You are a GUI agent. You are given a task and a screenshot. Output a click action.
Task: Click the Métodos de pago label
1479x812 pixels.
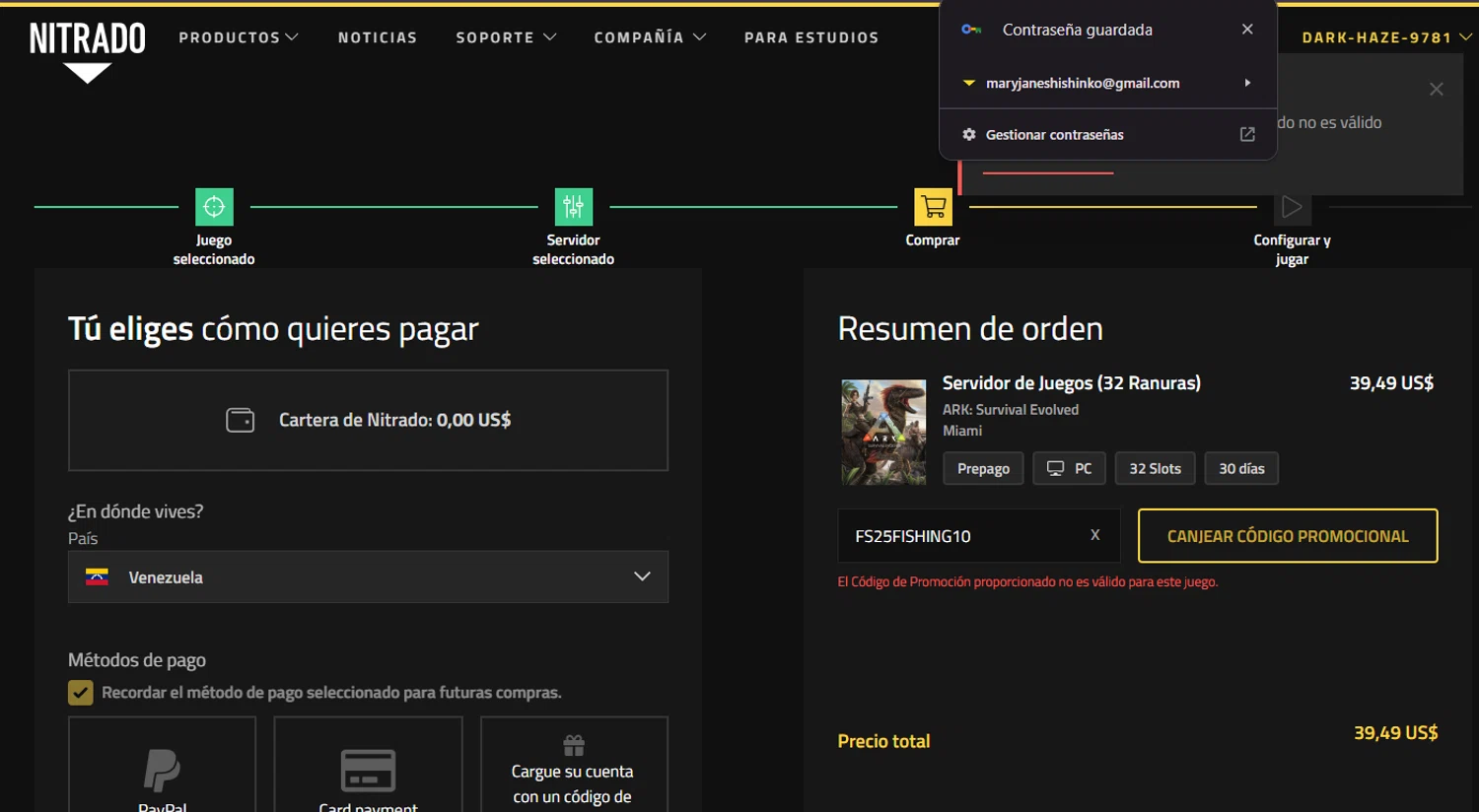pos(137,660)
